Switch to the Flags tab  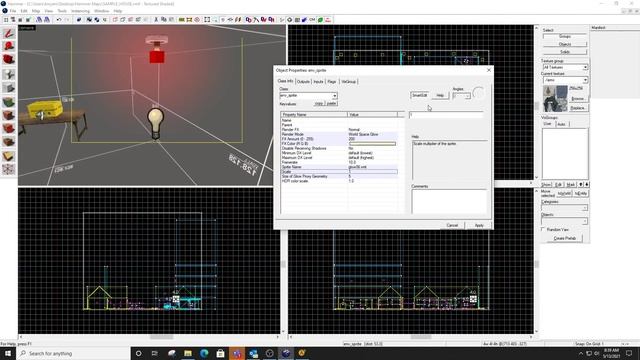[332, 82]
